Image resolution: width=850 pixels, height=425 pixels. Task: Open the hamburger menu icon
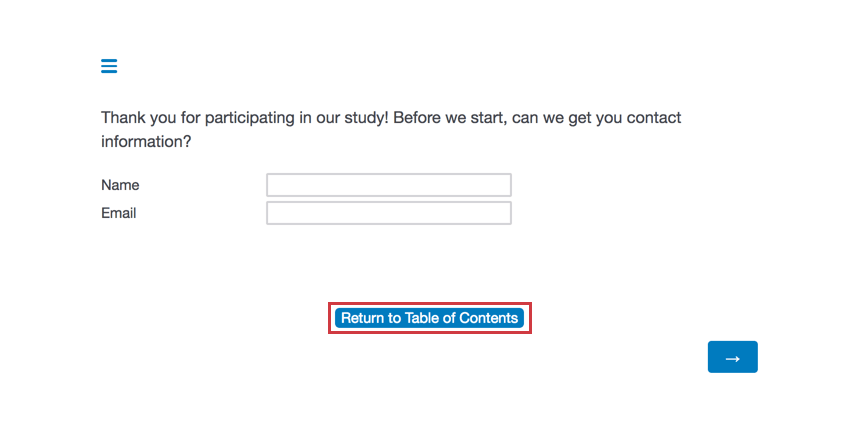109,66
